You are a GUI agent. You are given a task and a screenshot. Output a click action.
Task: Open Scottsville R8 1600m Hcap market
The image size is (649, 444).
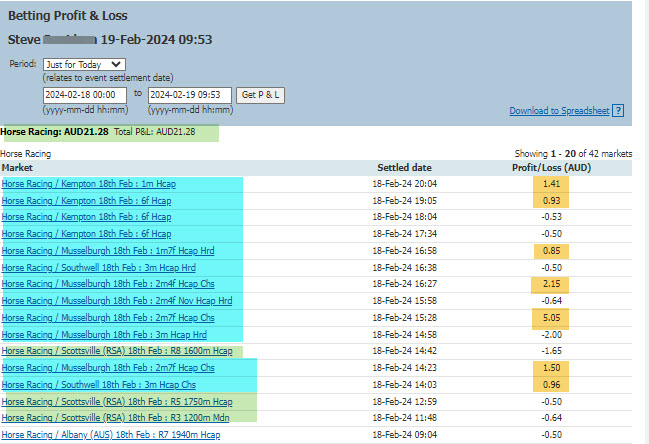tap(117, 351)
